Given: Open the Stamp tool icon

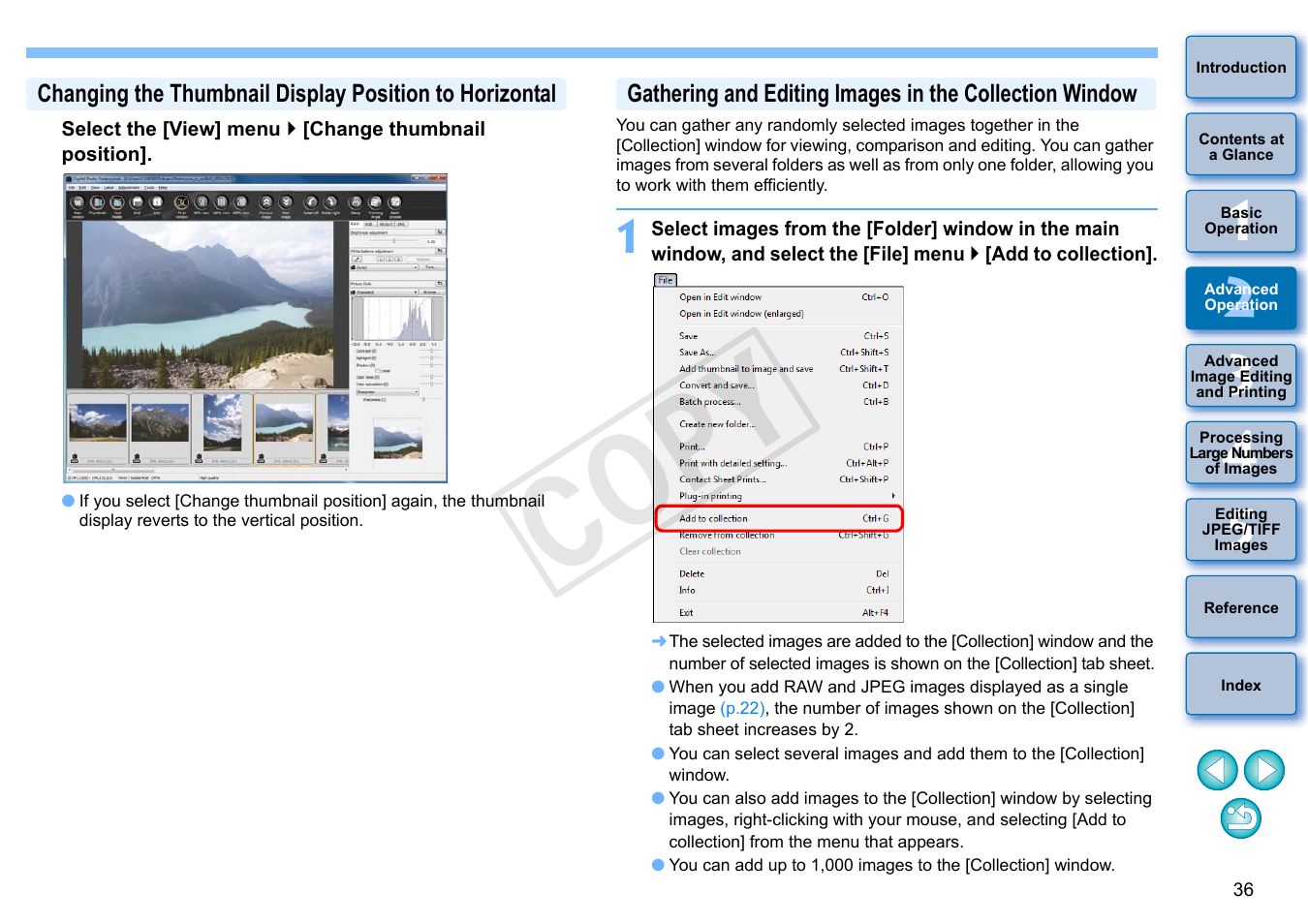Looking at the screenshot, I should click(x=356, y=202).
